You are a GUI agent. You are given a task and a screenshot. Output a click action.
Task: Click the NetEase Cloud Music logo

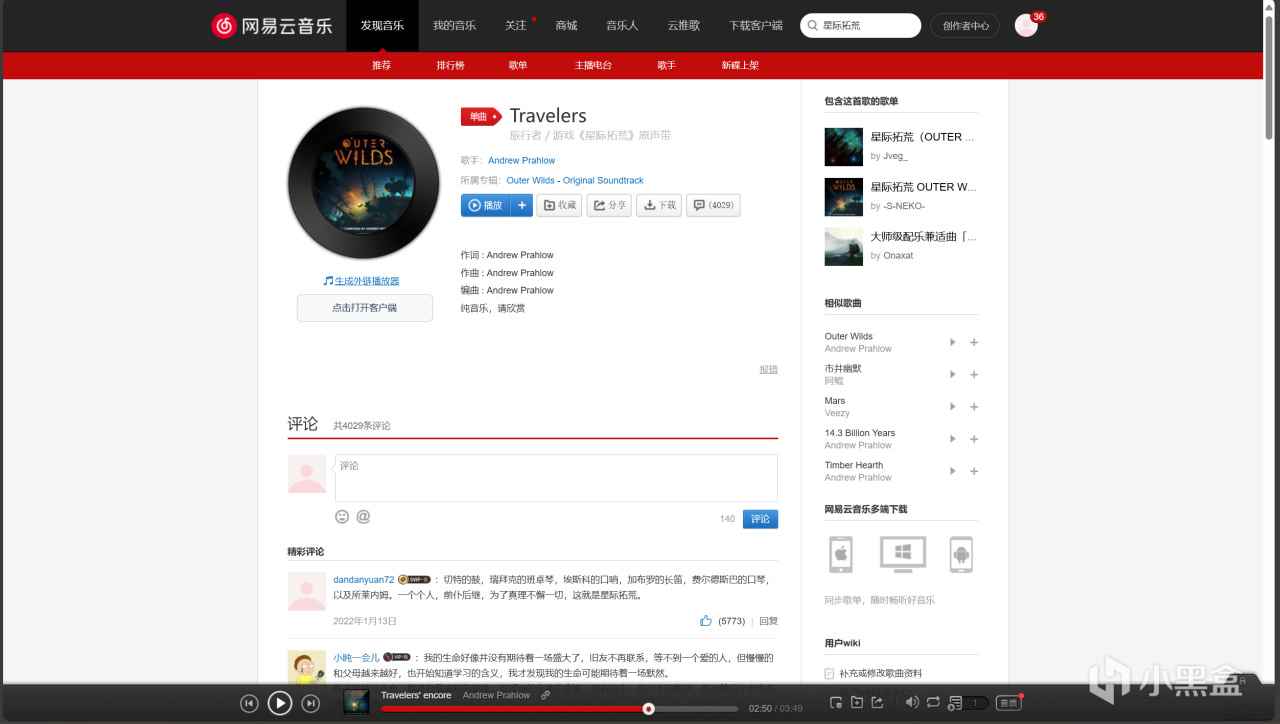(272, 26)
